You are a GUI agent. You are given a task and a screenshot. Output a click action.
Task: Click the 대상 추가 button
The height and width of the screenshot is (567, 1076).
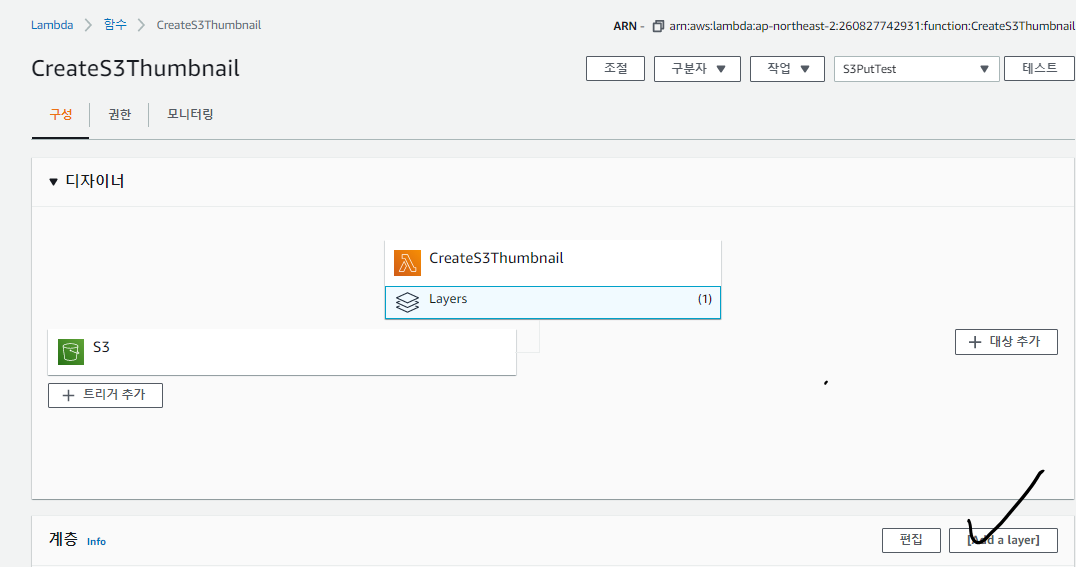pos(1006,342)
